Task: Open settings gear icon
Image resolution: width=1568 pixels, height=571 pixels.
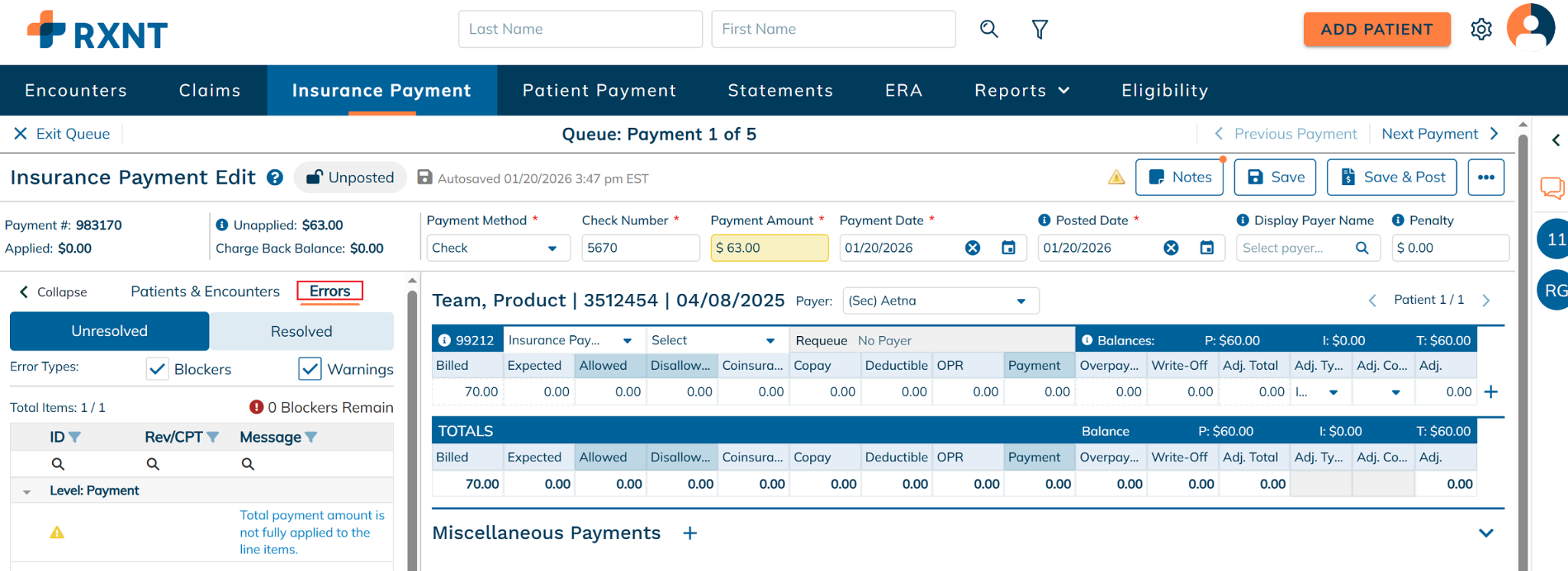Action: pos(1481,29)
